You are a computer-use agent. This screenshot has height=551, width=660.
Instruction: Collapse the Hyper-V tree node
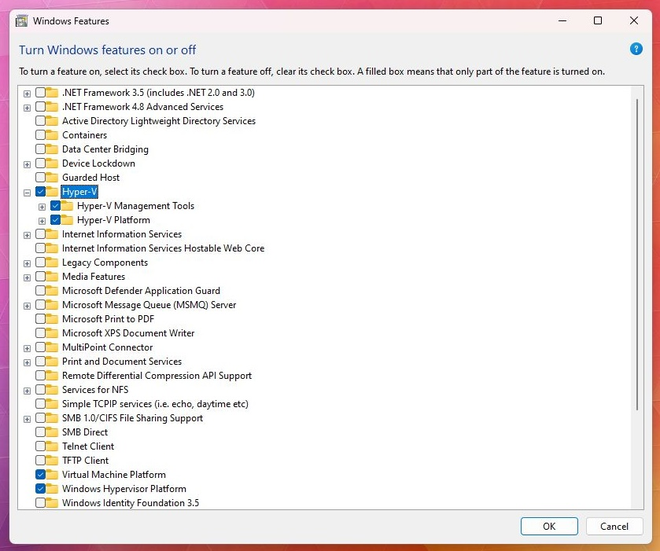[x=27, y=193]
